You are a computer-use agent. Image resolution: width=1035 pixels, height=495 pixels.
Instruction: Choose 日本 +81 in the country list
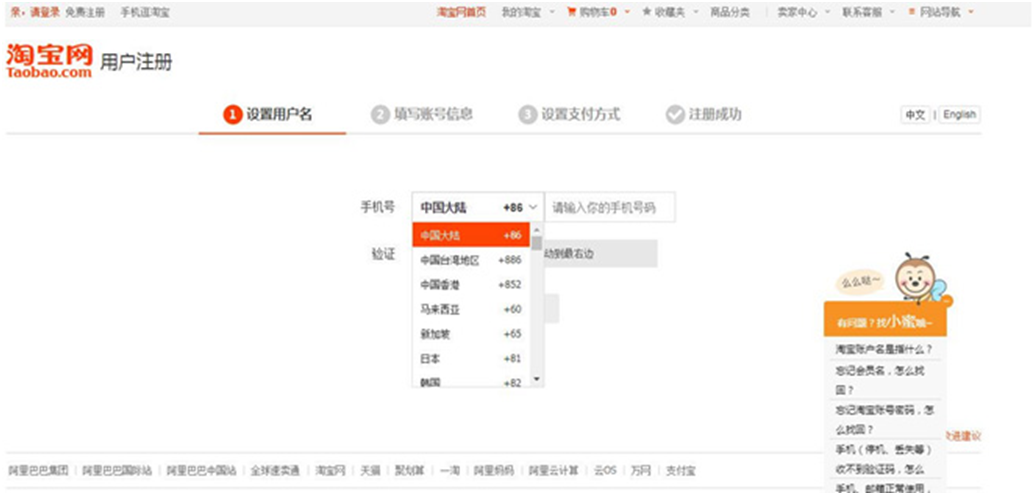pyautogui.click(x=470, y=358)
